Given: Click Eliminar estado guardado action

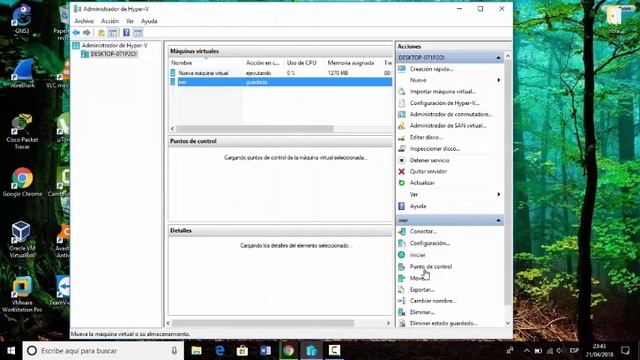Looking at the screenshot, I should coord(443,323).
